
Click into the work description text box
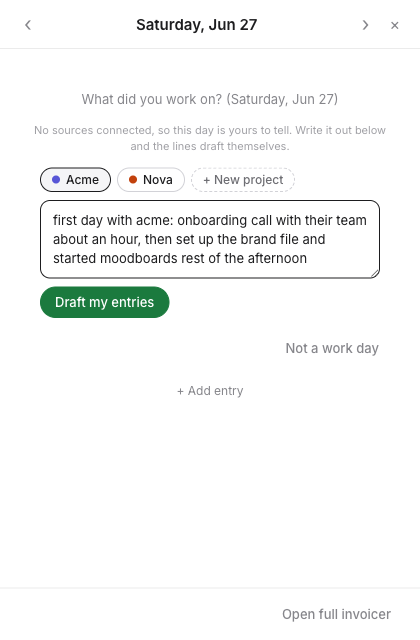pos(210,239)
